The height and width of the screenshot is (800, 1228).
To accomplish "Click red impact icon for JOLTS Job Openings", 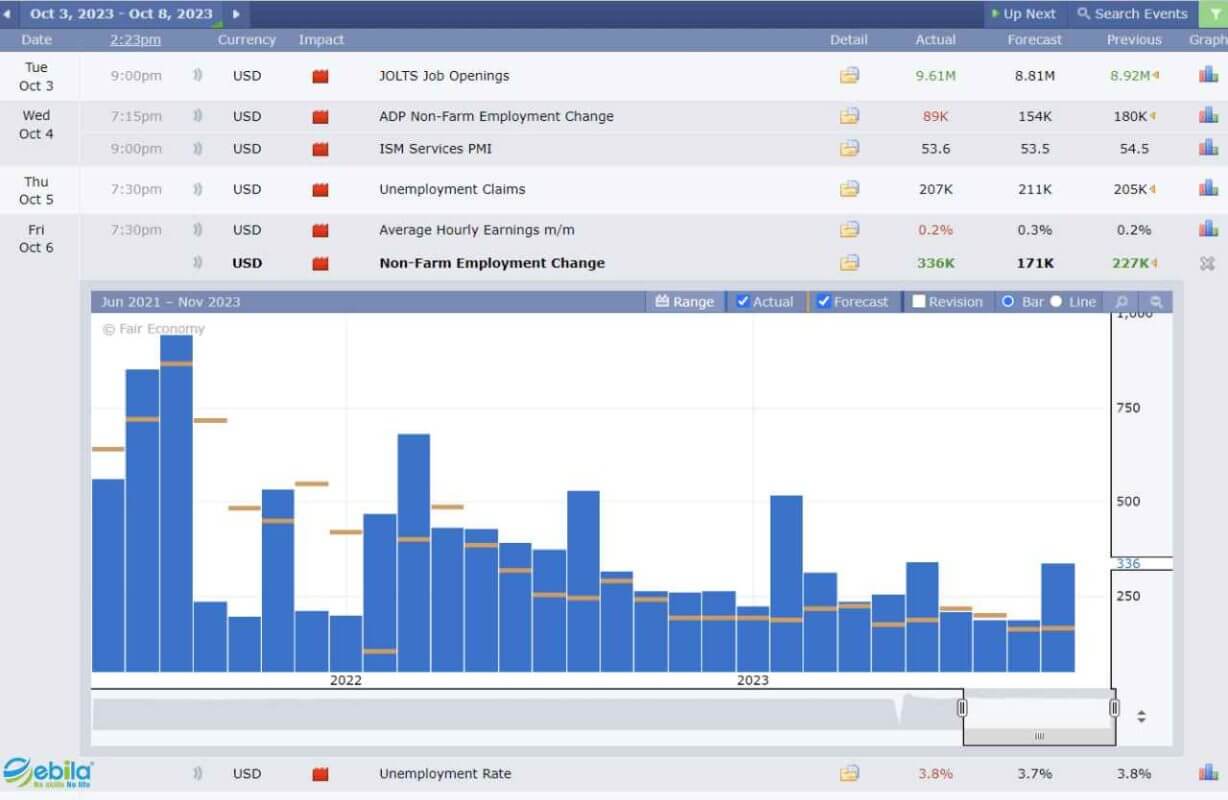I will 320,76.
